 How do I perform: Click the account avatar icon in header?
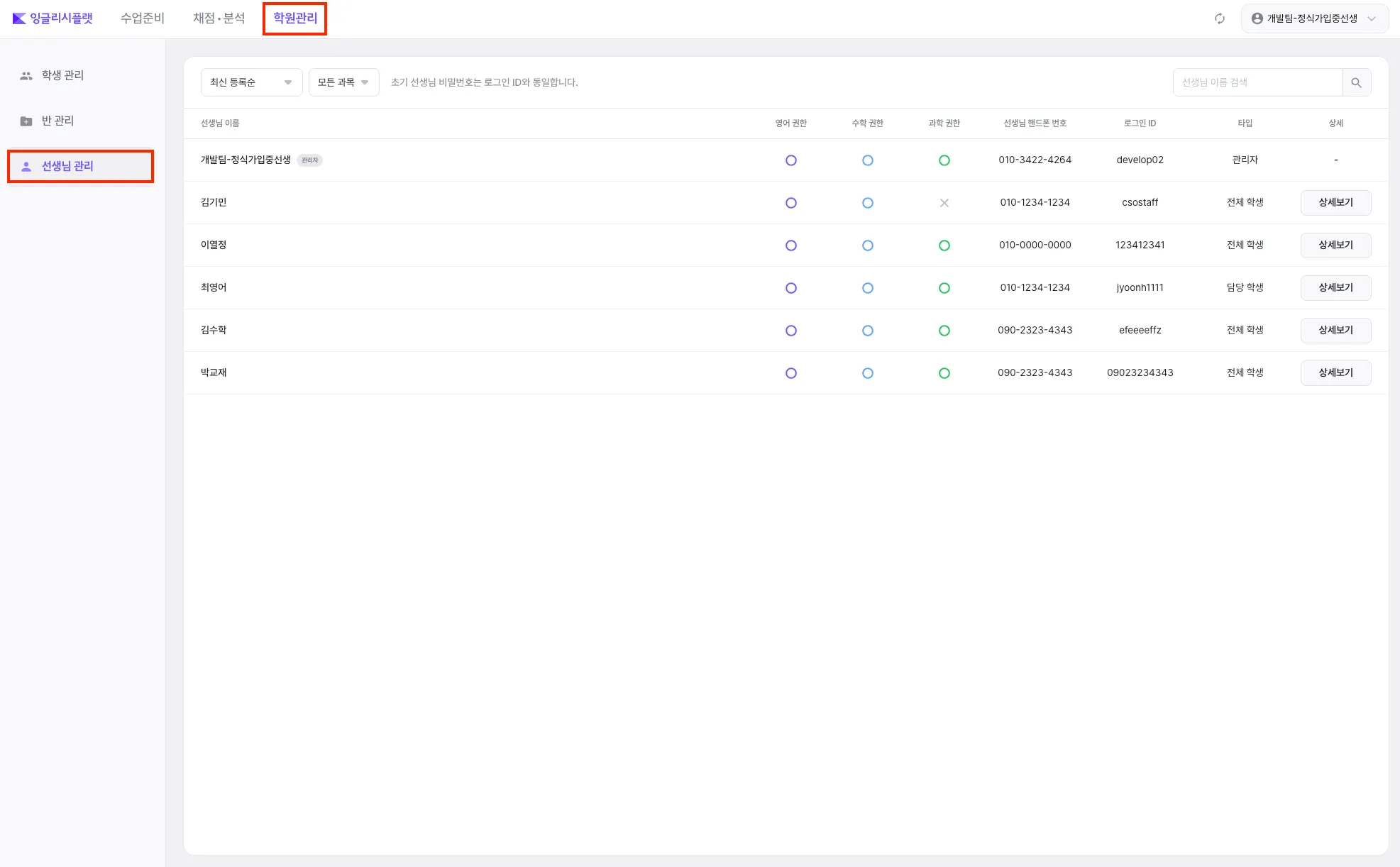1257,18
